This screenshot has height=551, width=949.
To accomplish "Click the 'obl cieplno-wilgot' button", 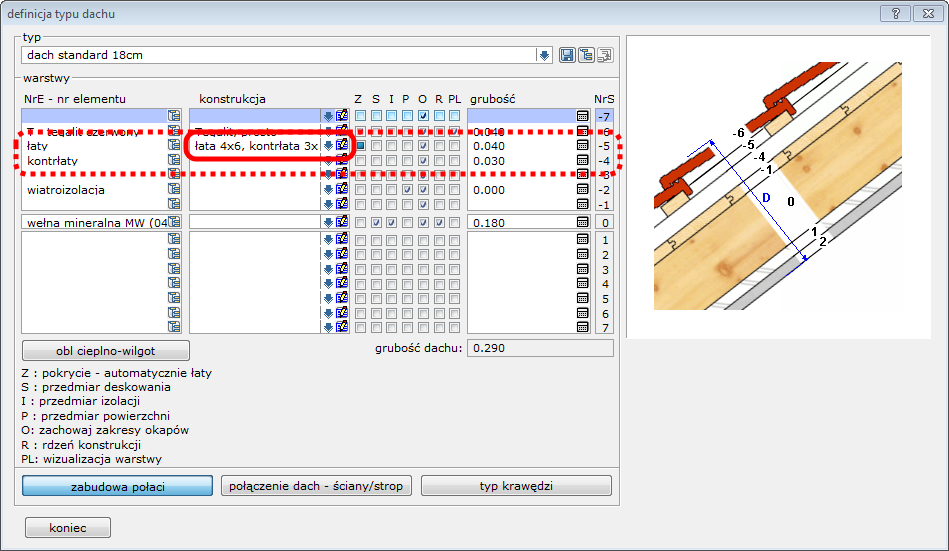I will [x=105, y=350].
